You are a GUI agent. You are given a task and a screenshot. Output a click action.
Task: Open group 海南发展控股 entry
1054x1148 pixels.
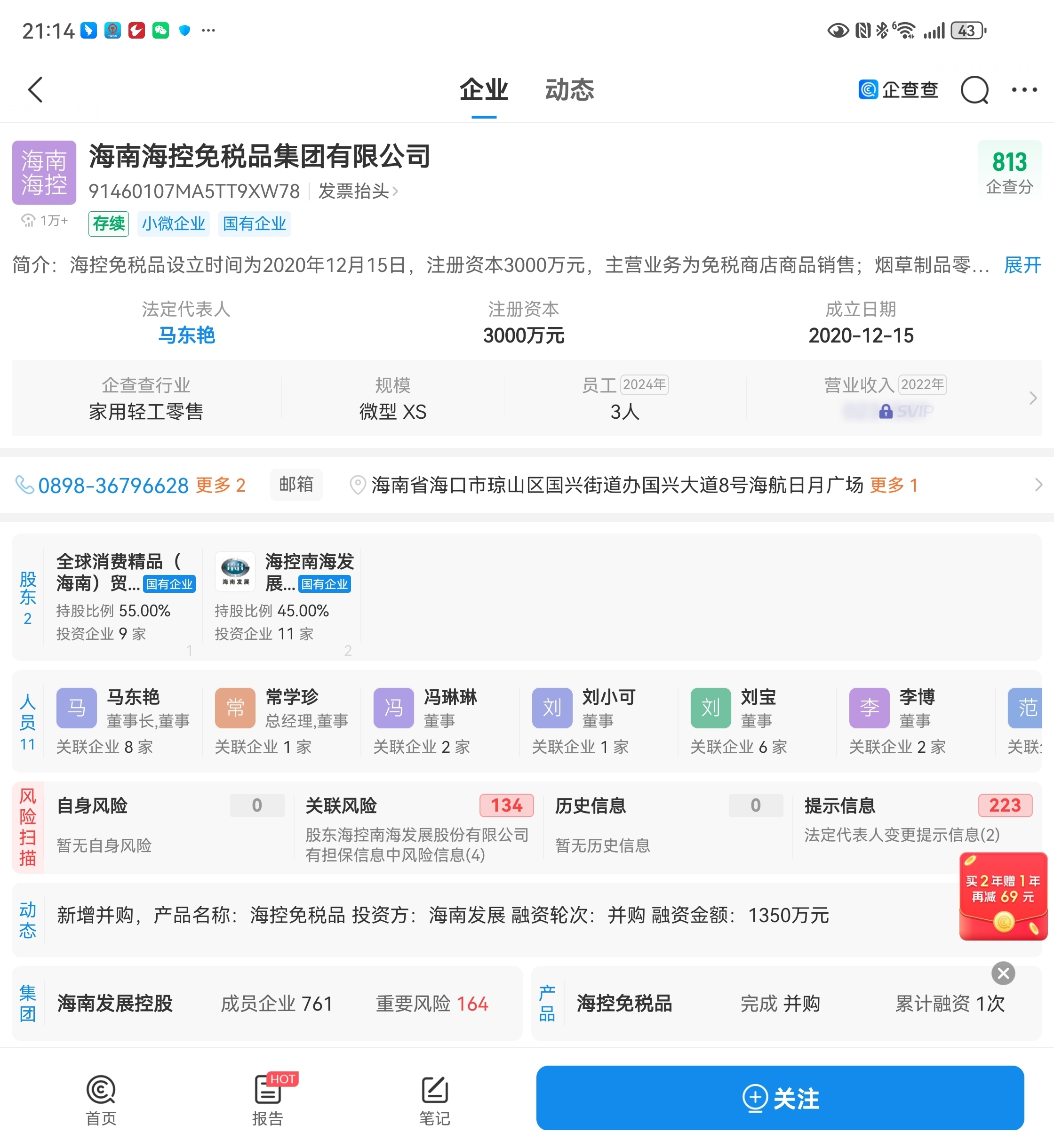115,1004
